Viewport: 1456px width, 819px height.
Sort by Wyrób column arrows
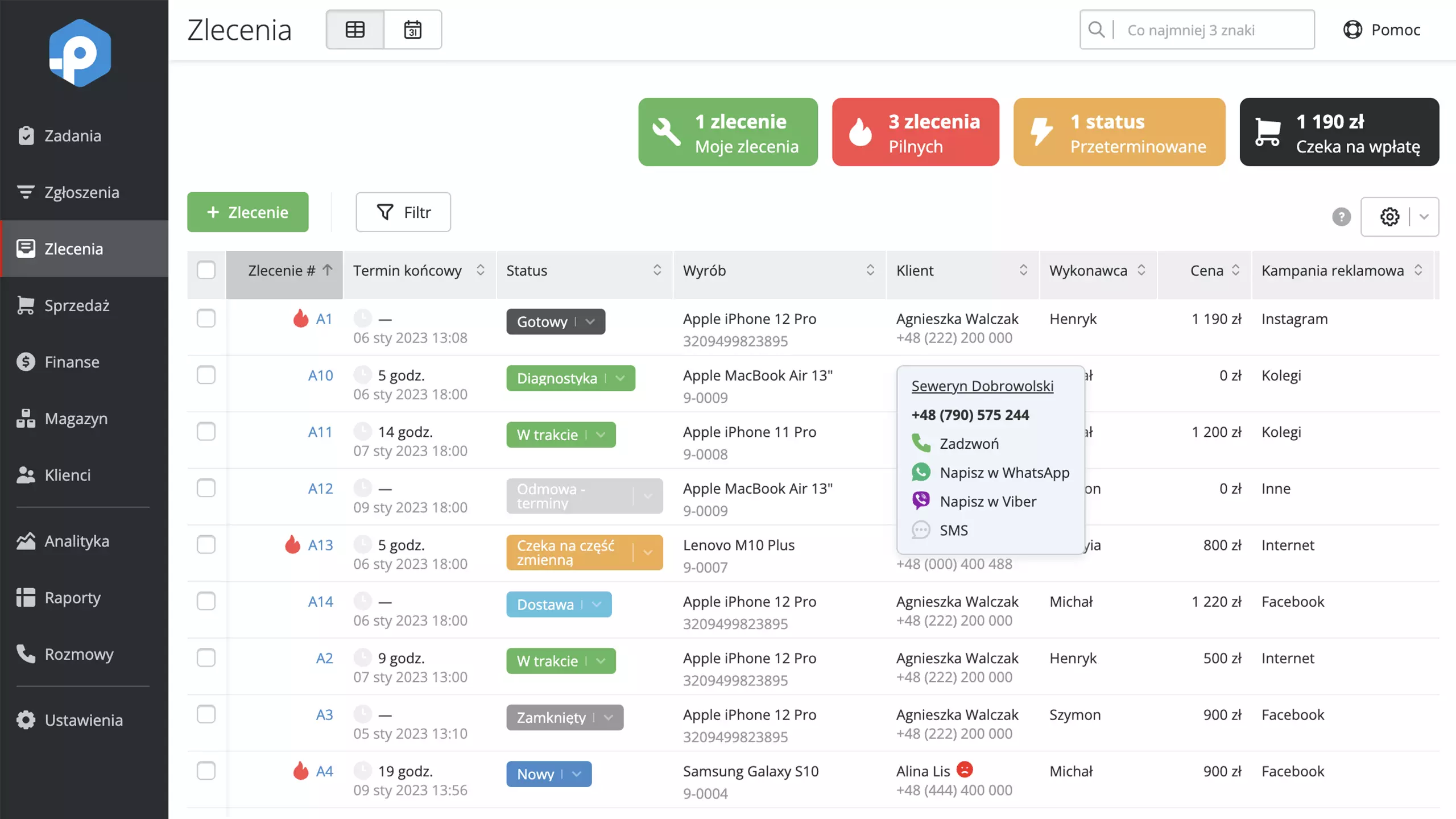pyautogui.click(x=870, y=270)
